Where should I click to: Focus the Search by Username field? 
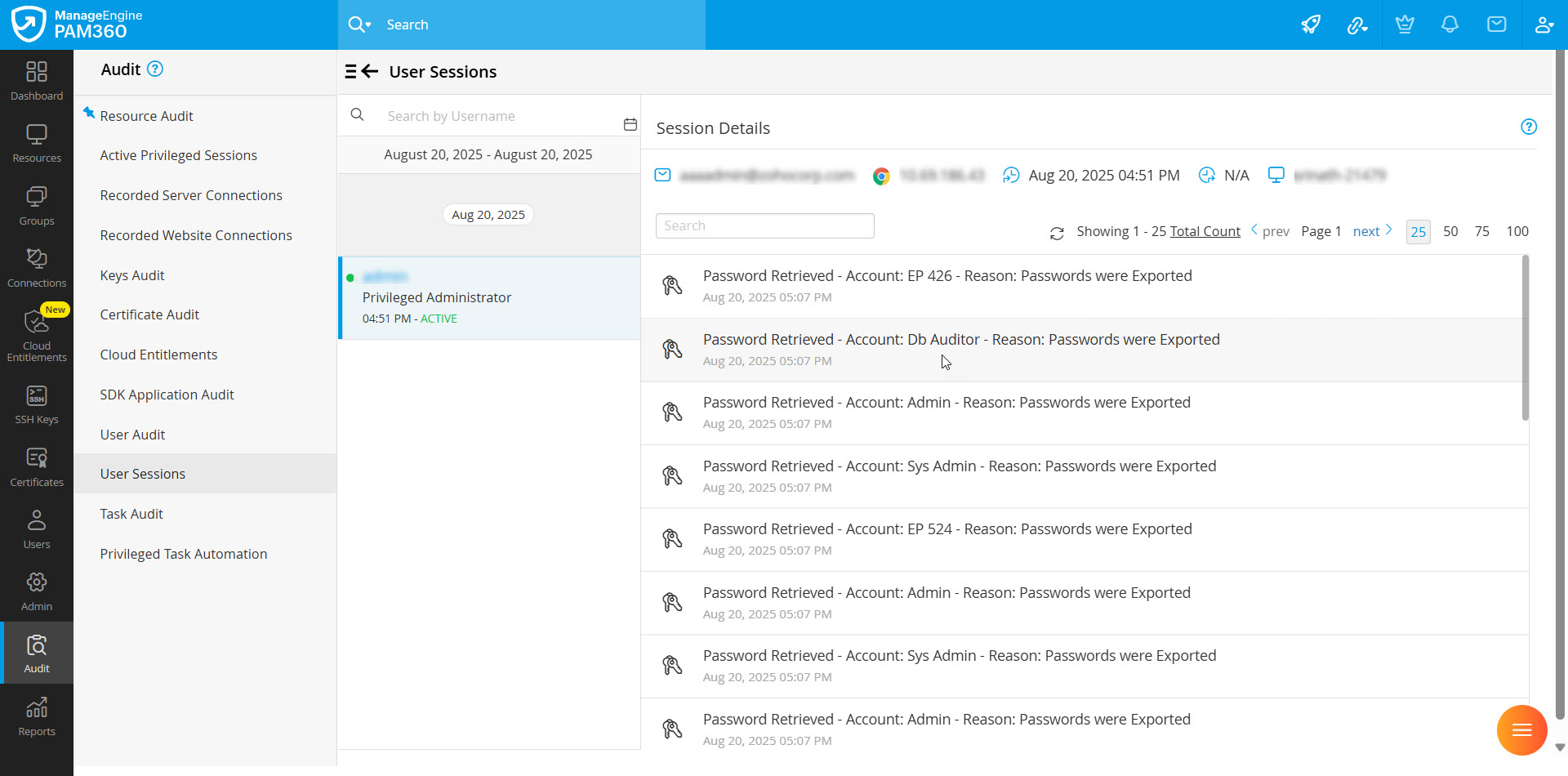(x=498, y=116)
